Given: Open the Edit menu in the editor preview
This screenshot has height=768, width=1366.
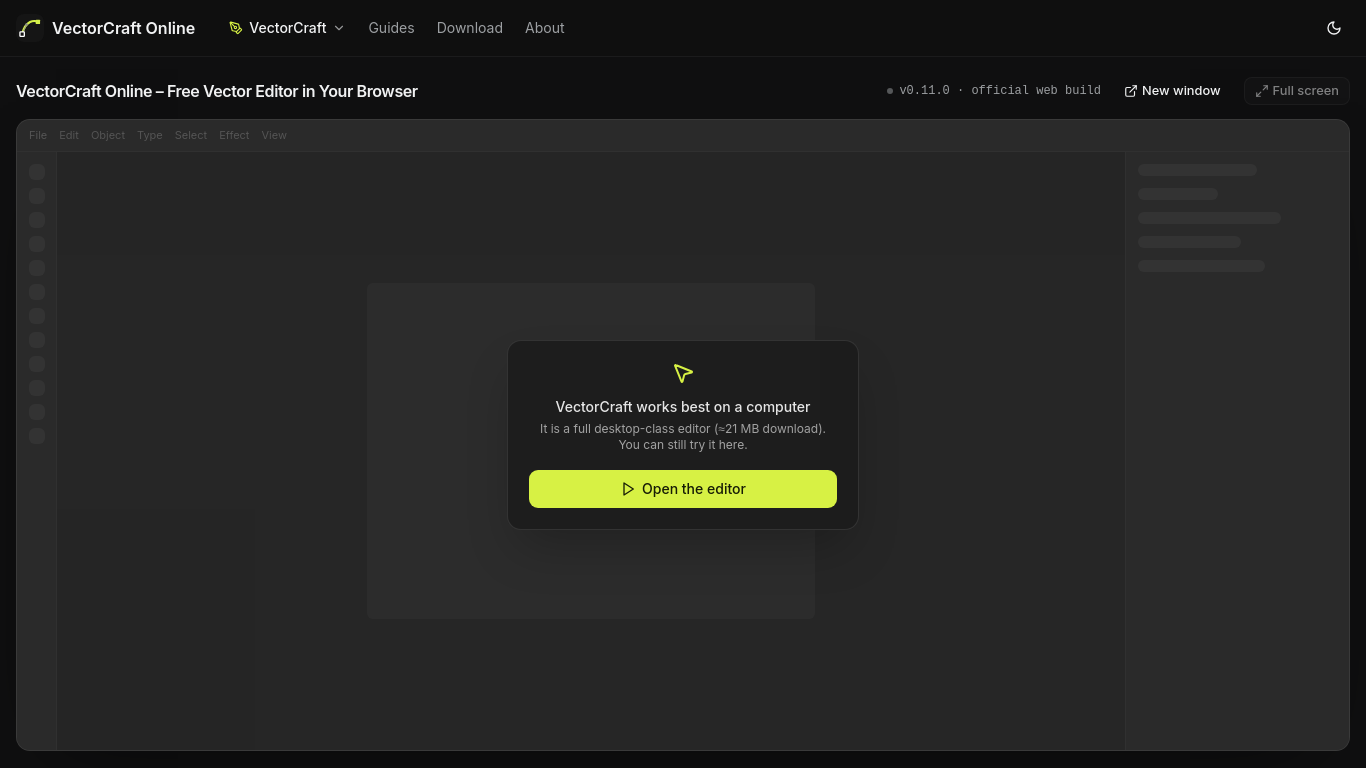Looking at the screenshot, I should (69, 135).
